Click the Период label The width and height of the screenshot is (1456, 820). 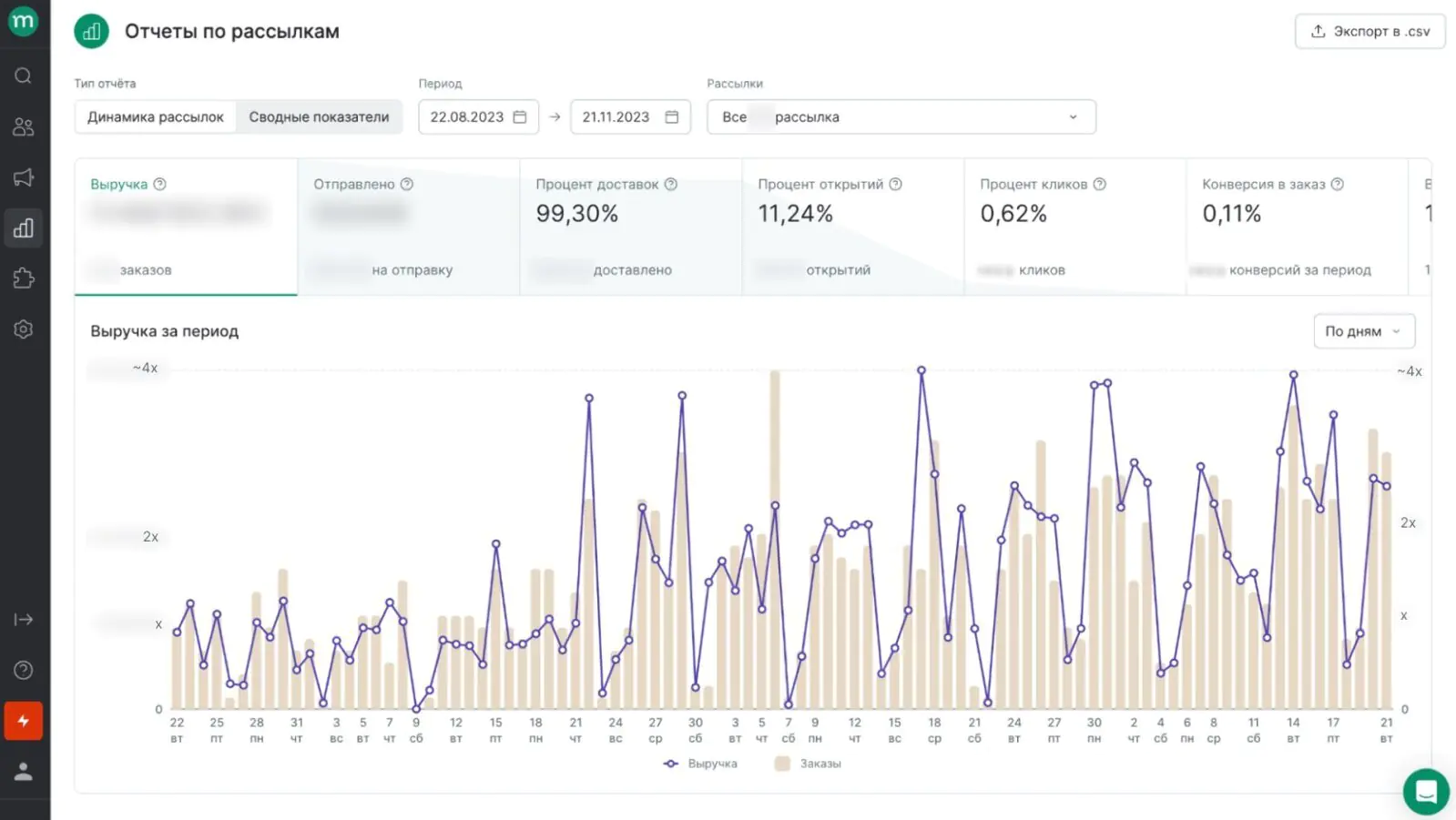(x=441, y=83)
